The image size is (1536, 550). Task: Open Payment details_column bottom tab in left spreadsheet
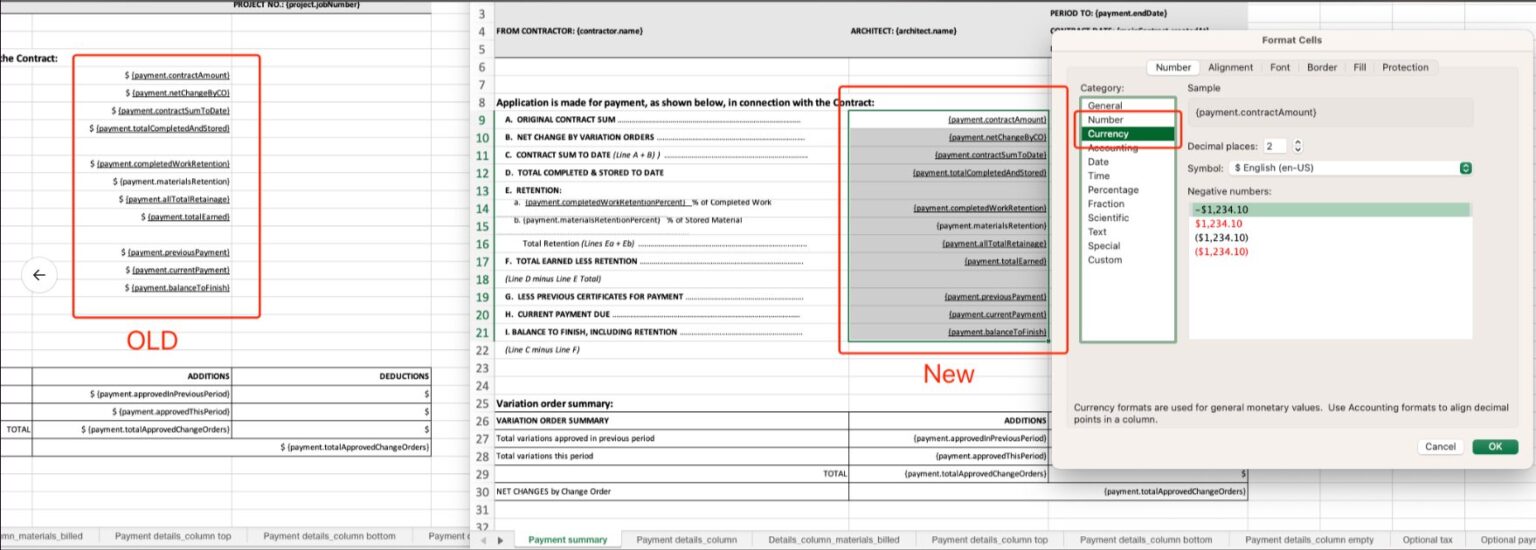[329, 536]
